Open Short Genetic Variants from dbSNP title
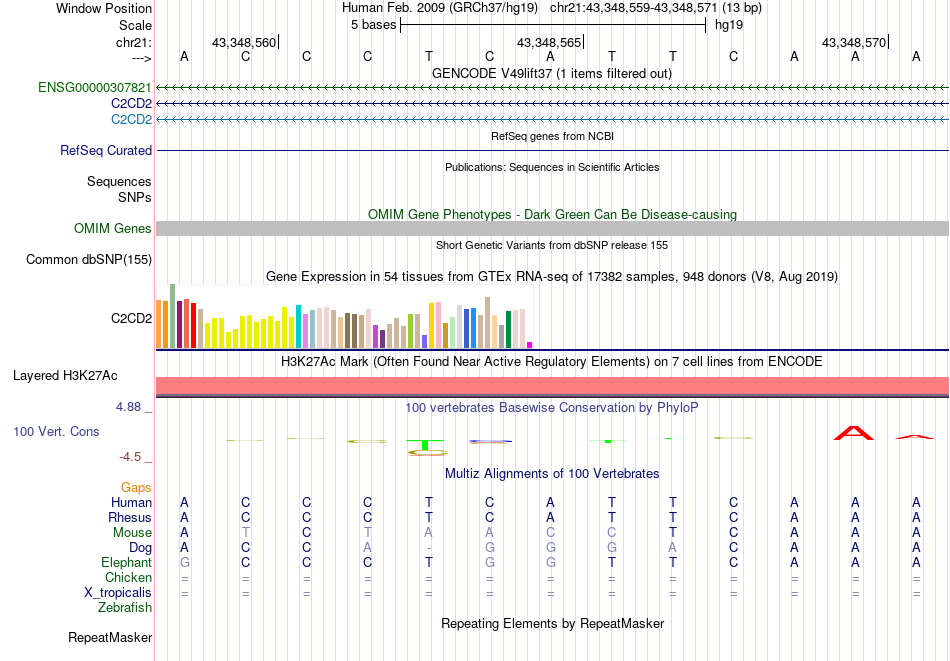Image resolution: width=950 pixels, height=661 pixels. (x=552, y=245)
